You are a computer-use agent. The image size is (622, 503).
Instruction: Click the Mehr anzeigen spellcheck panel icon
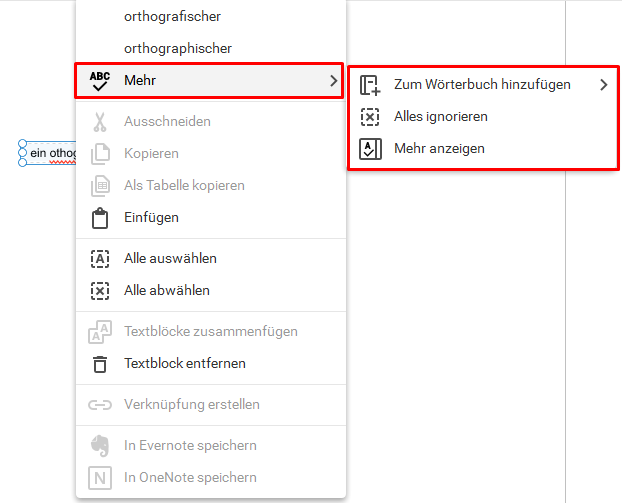point(370,149)
